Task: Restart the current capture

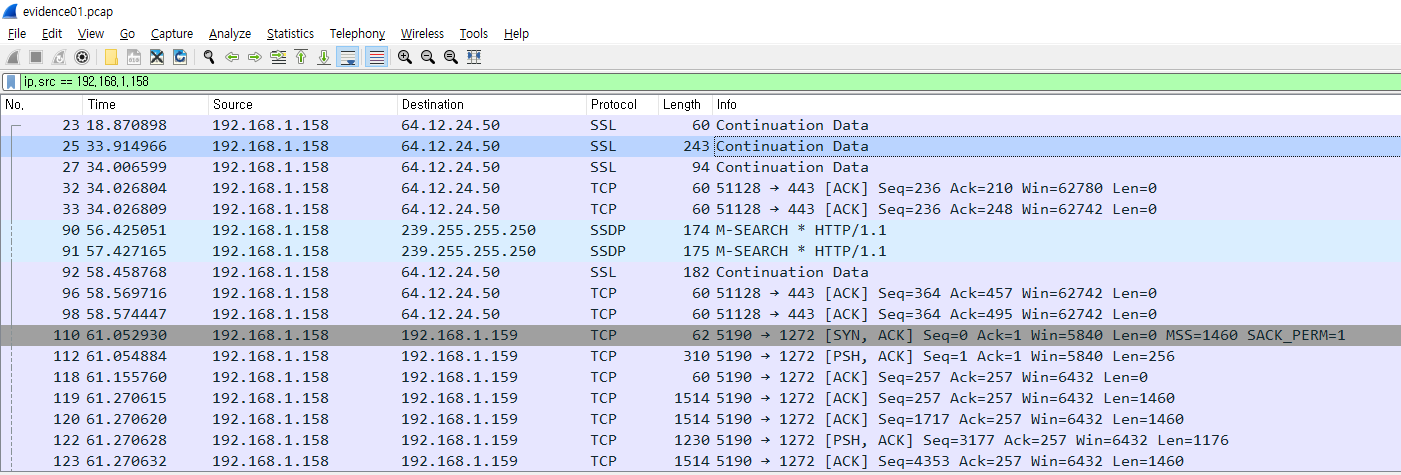Action: coord(59,57)
